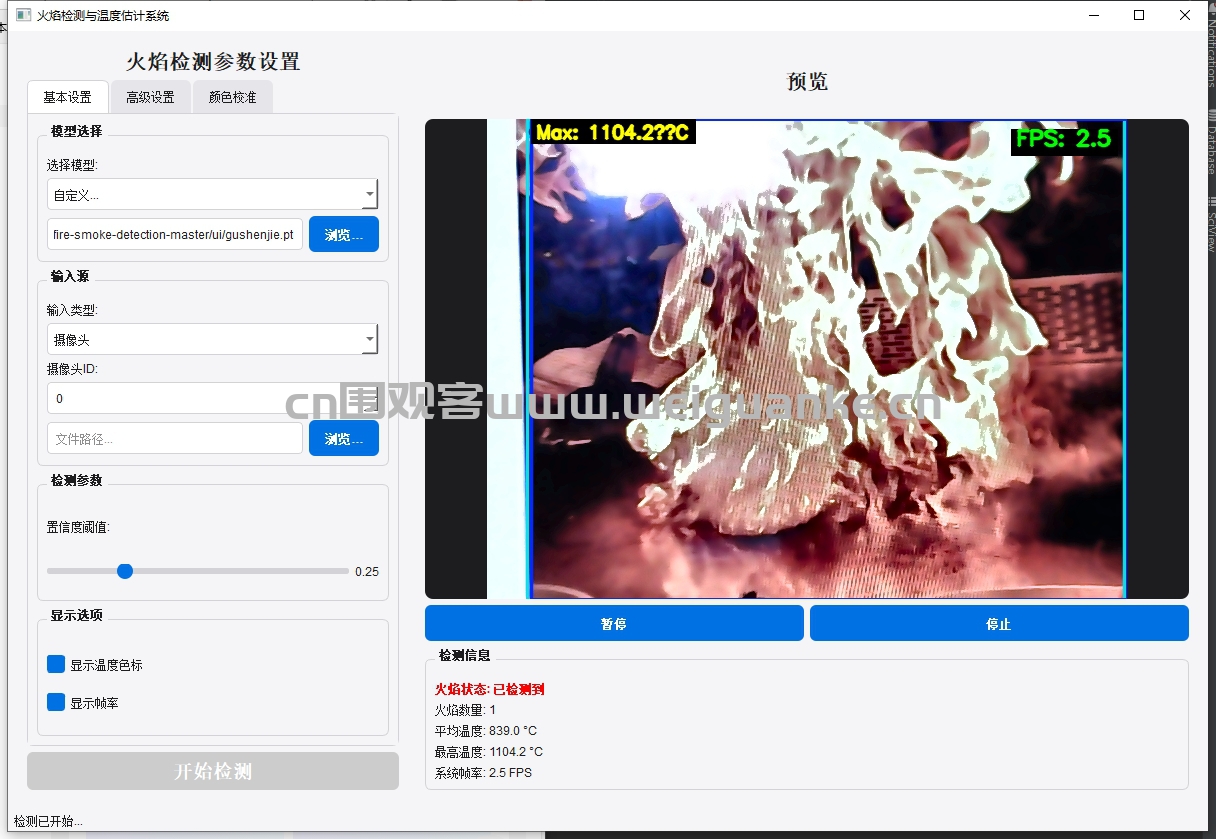Click the 输入源 group title
Image resolution: width=1216 pixels, height=839 pixels.
[70, 276]
